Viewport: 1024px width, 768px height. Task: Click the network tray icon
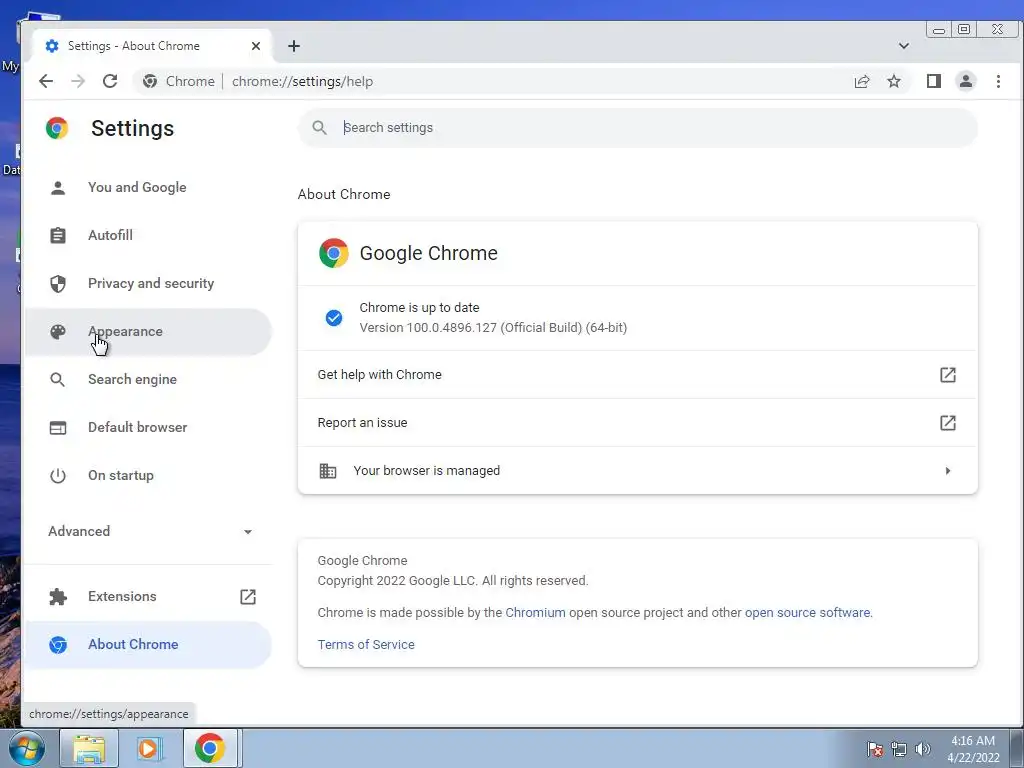[899, 749]
